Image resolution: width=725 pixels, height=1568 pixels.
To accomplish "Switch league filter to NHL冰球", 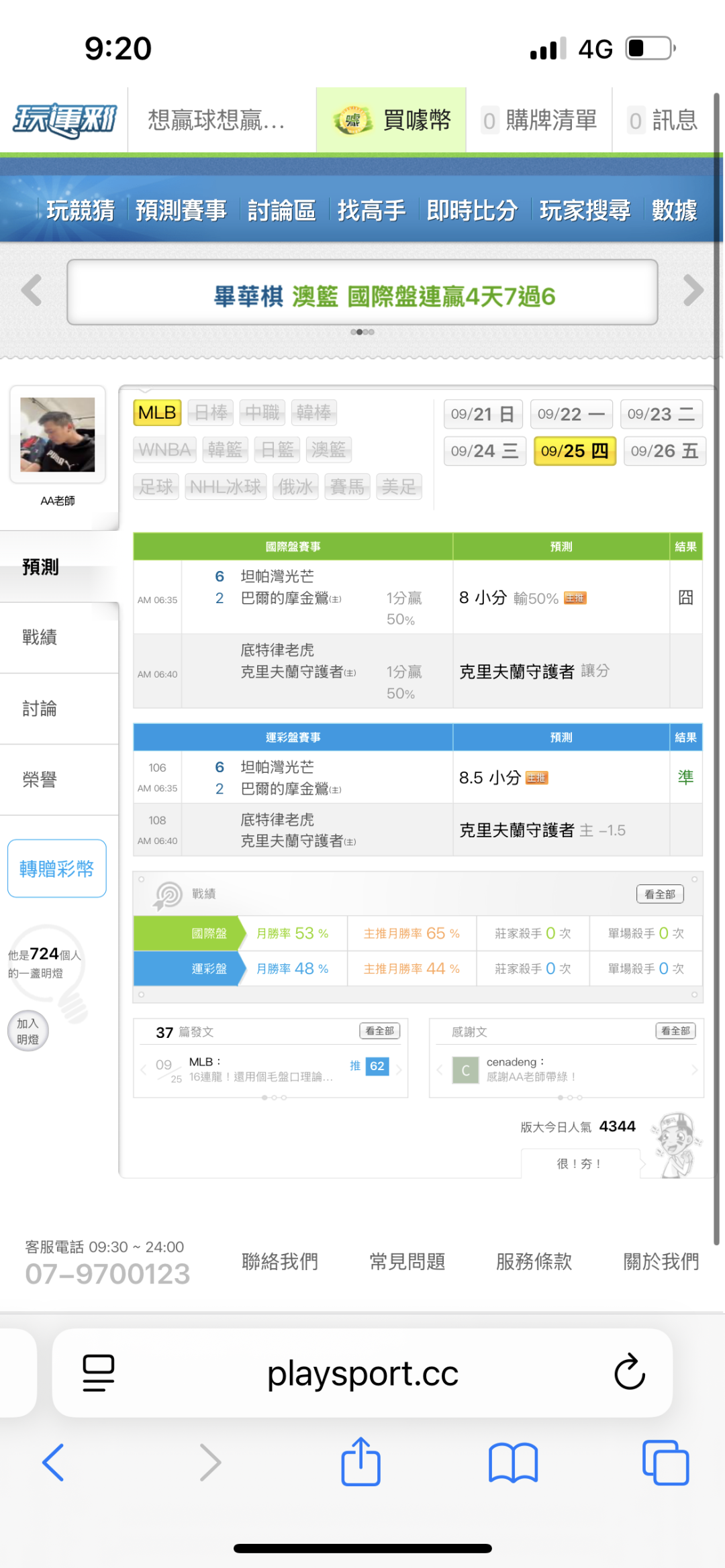I will click(226, 486).
